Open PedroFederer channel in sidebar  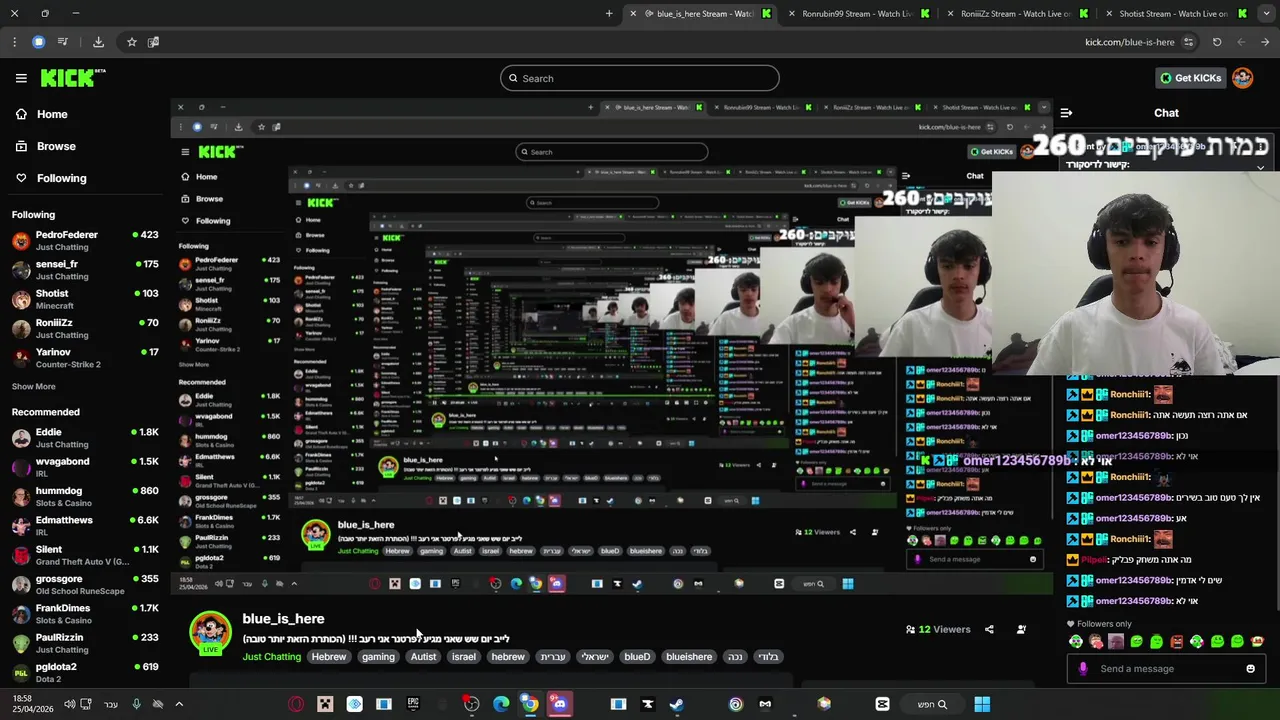(84, 241)
